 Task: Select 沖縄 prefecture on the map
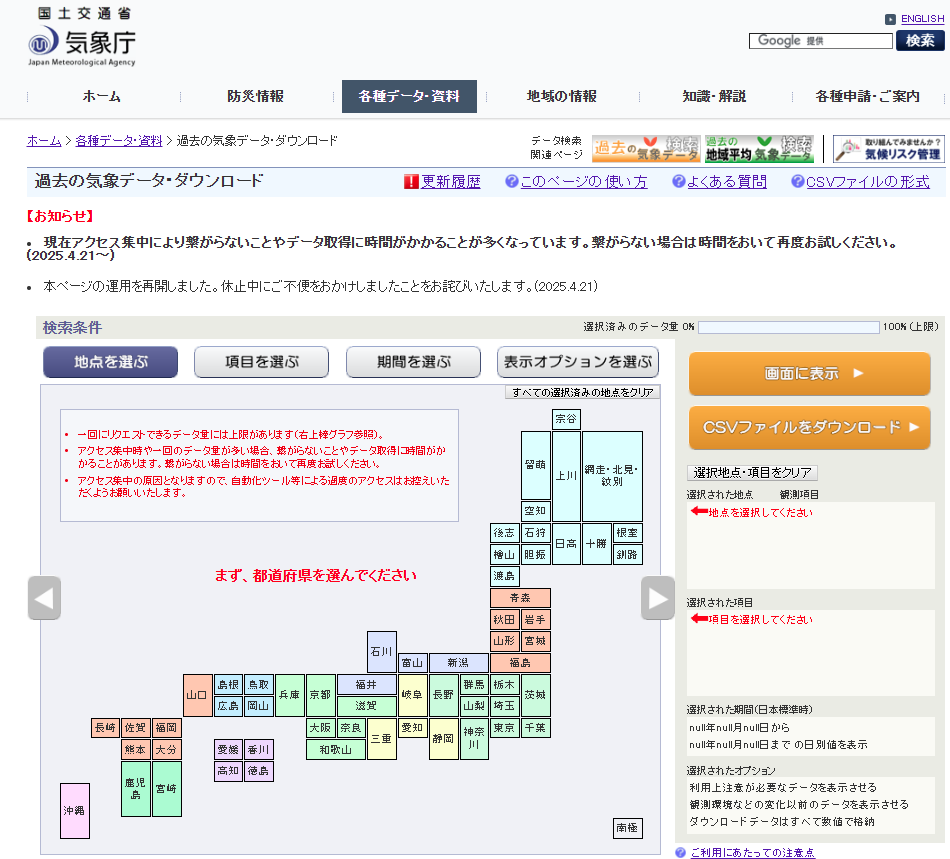(x=75, y=810)
